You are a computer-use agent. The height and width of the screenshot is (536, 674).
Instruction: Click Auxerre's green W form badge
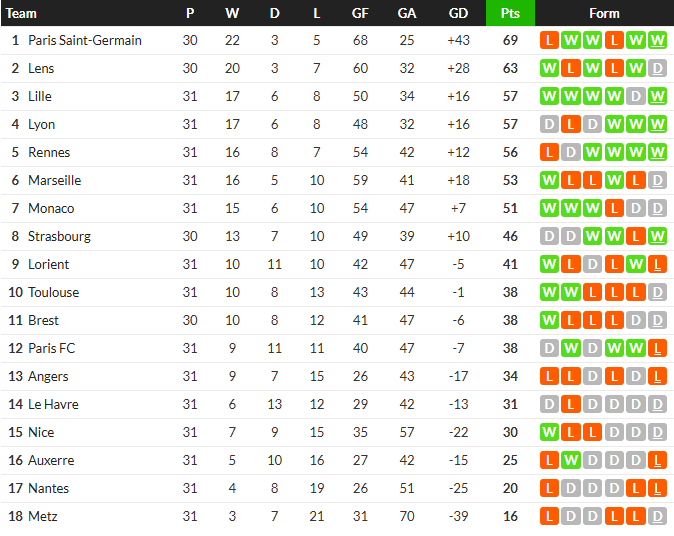click(x=571, y=460)
